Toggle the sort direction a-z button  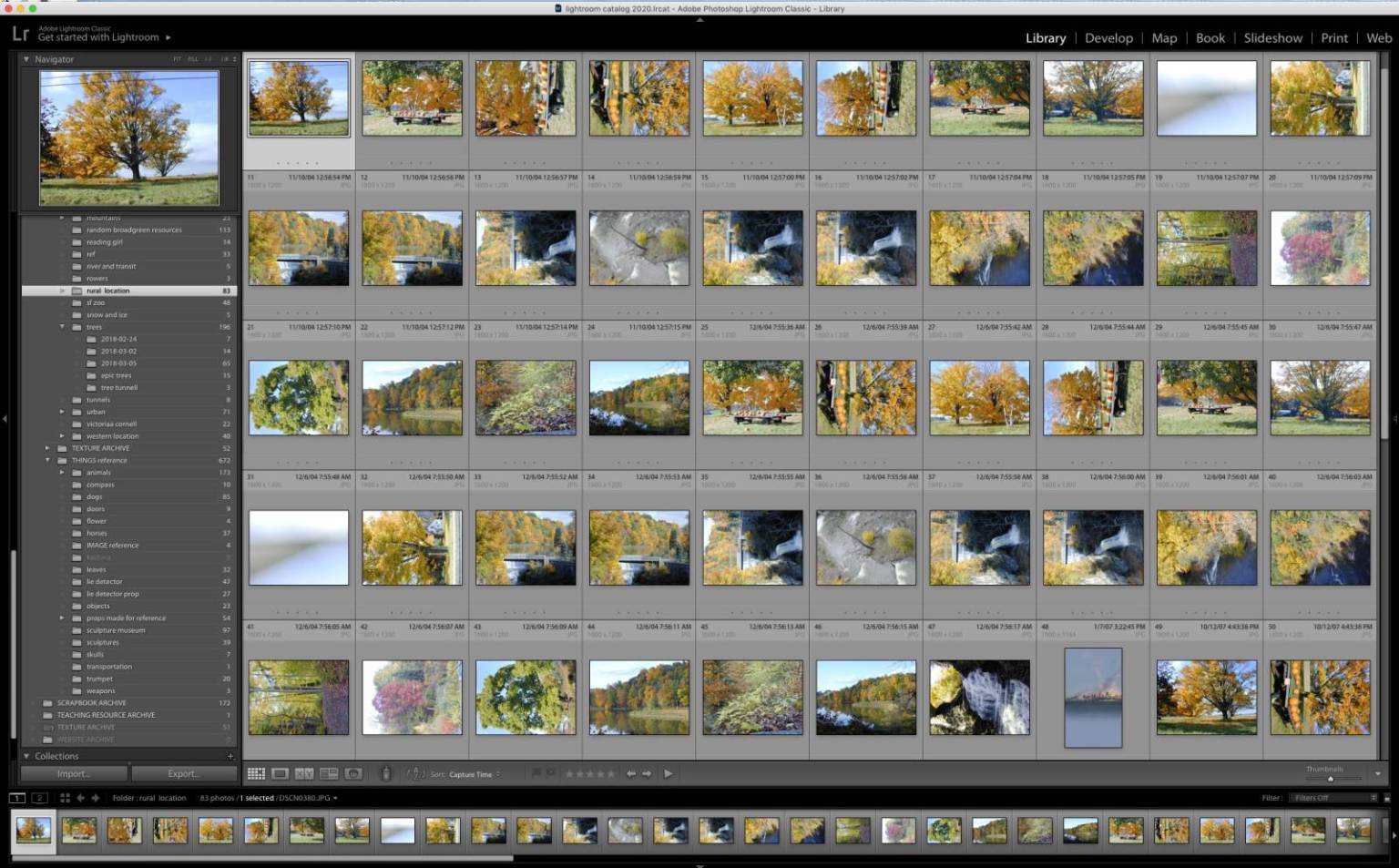(x=415, y=773)
